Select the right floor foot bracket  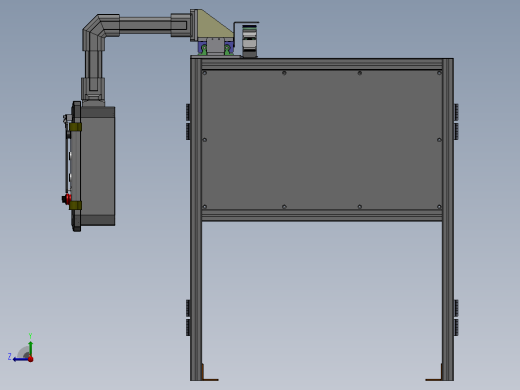434,373
